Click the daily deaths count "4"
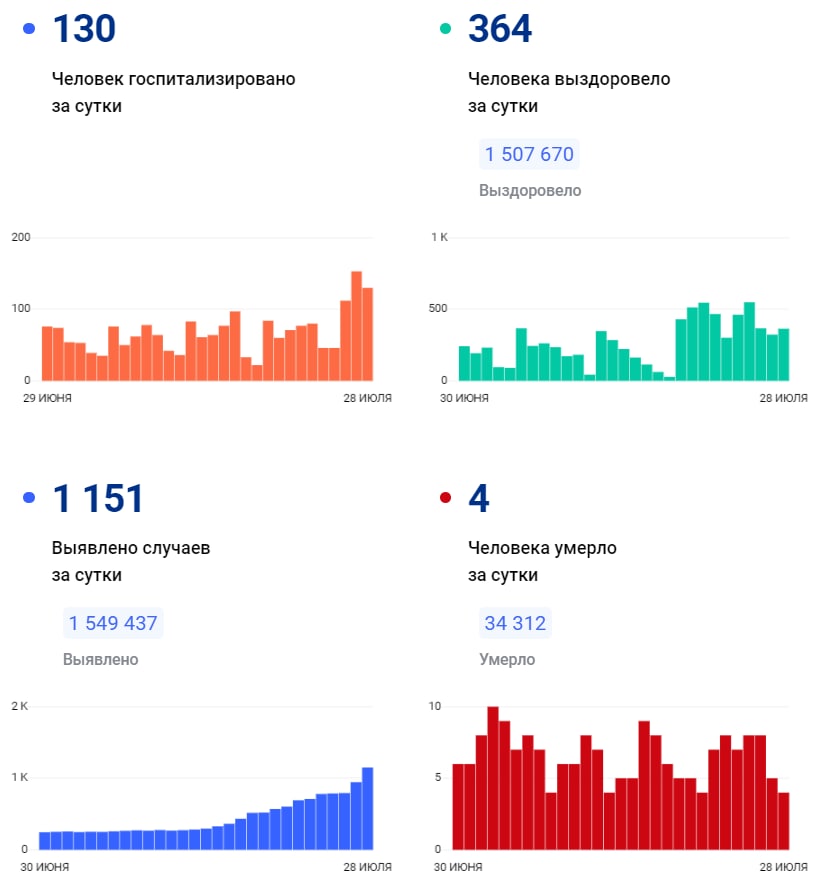The image size is (830, 895). [x=479, y=498]
